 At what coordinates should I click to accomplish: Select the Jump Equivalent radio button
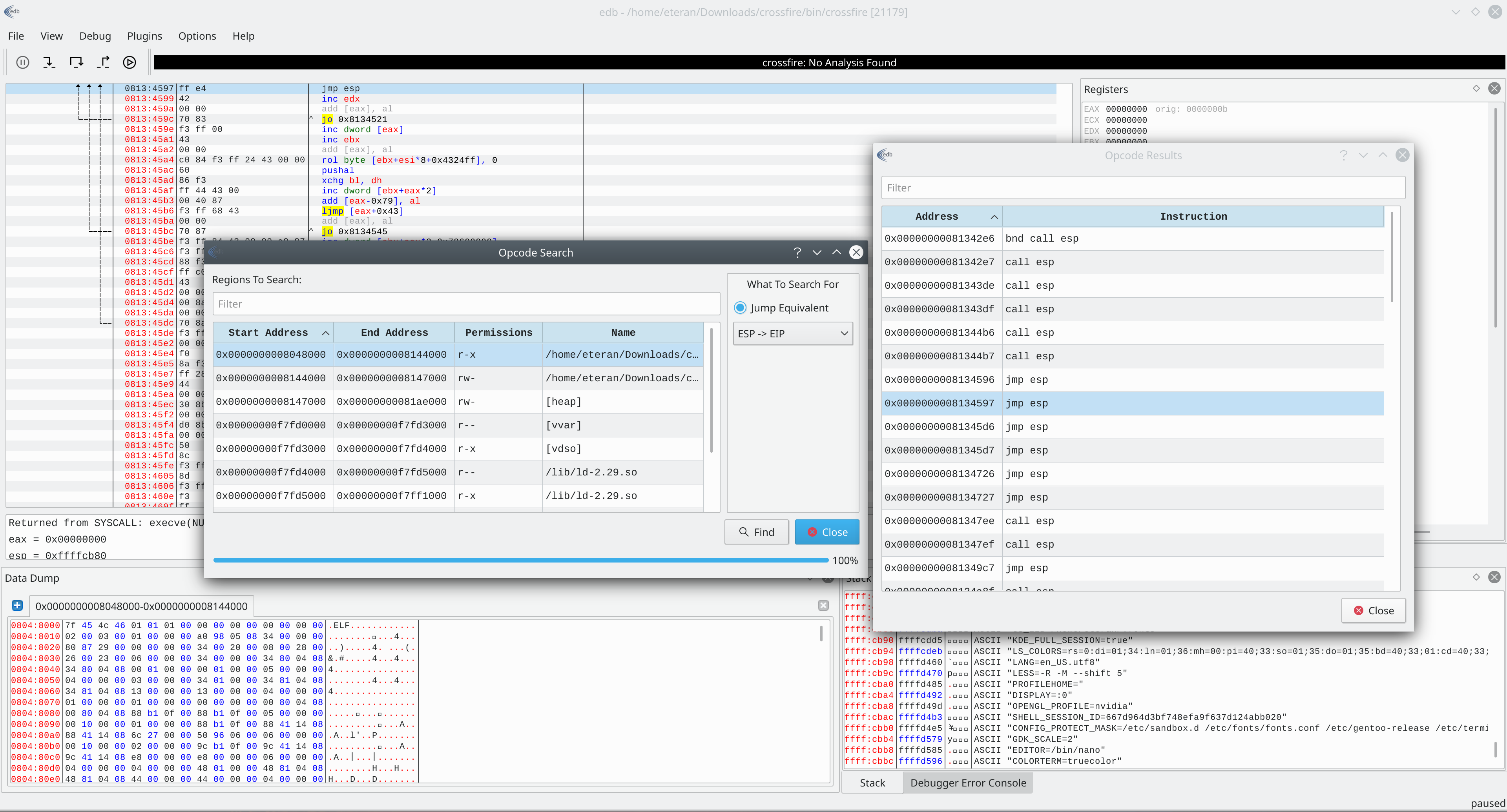pos(739,308)
